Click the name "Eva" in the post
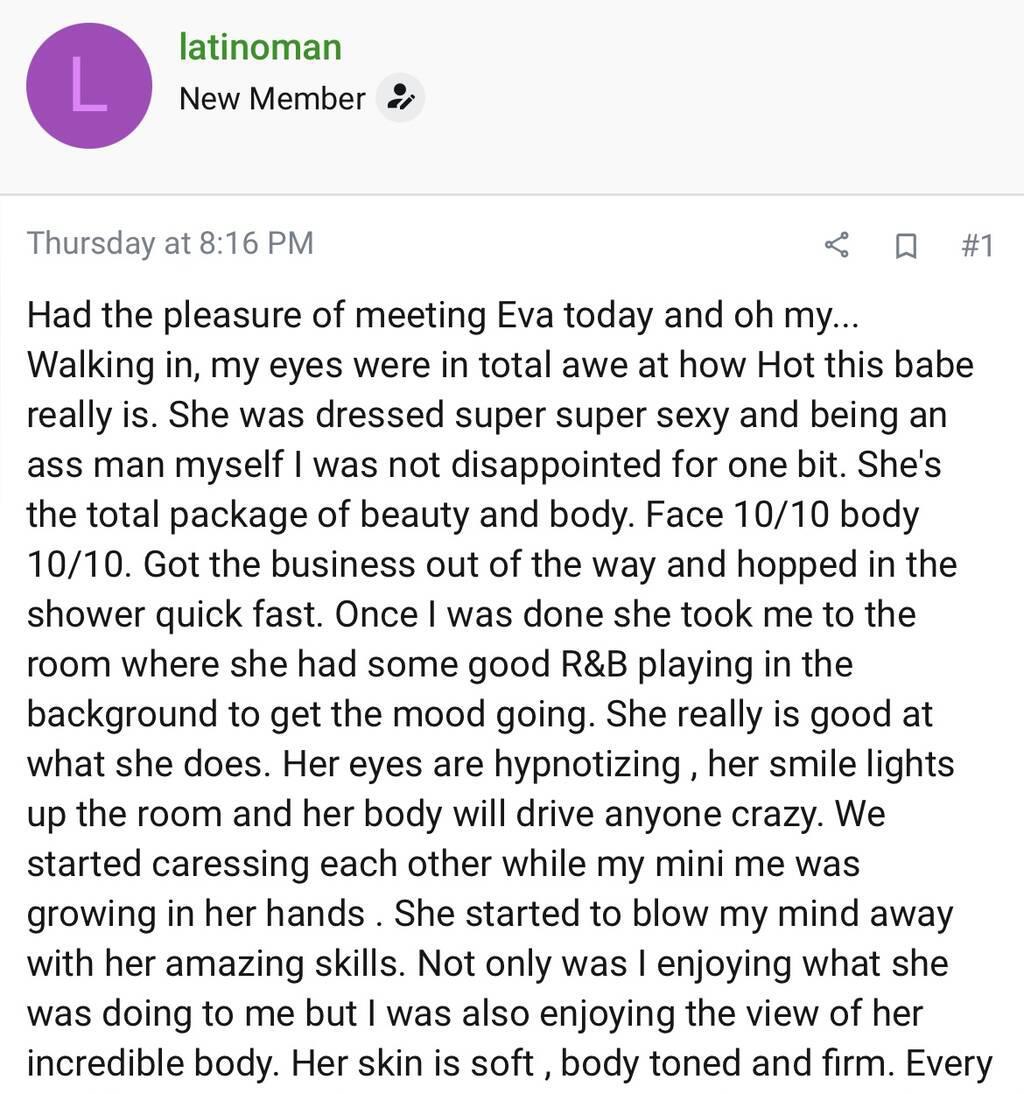 (x=525, y=315)
